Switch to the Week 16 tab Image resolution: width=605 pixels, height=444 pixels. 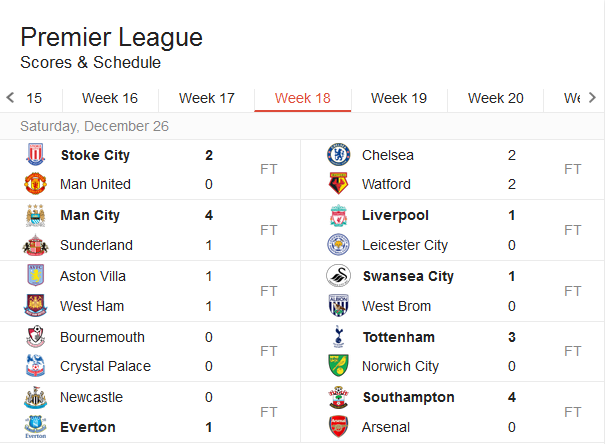[x=110, y=98]
